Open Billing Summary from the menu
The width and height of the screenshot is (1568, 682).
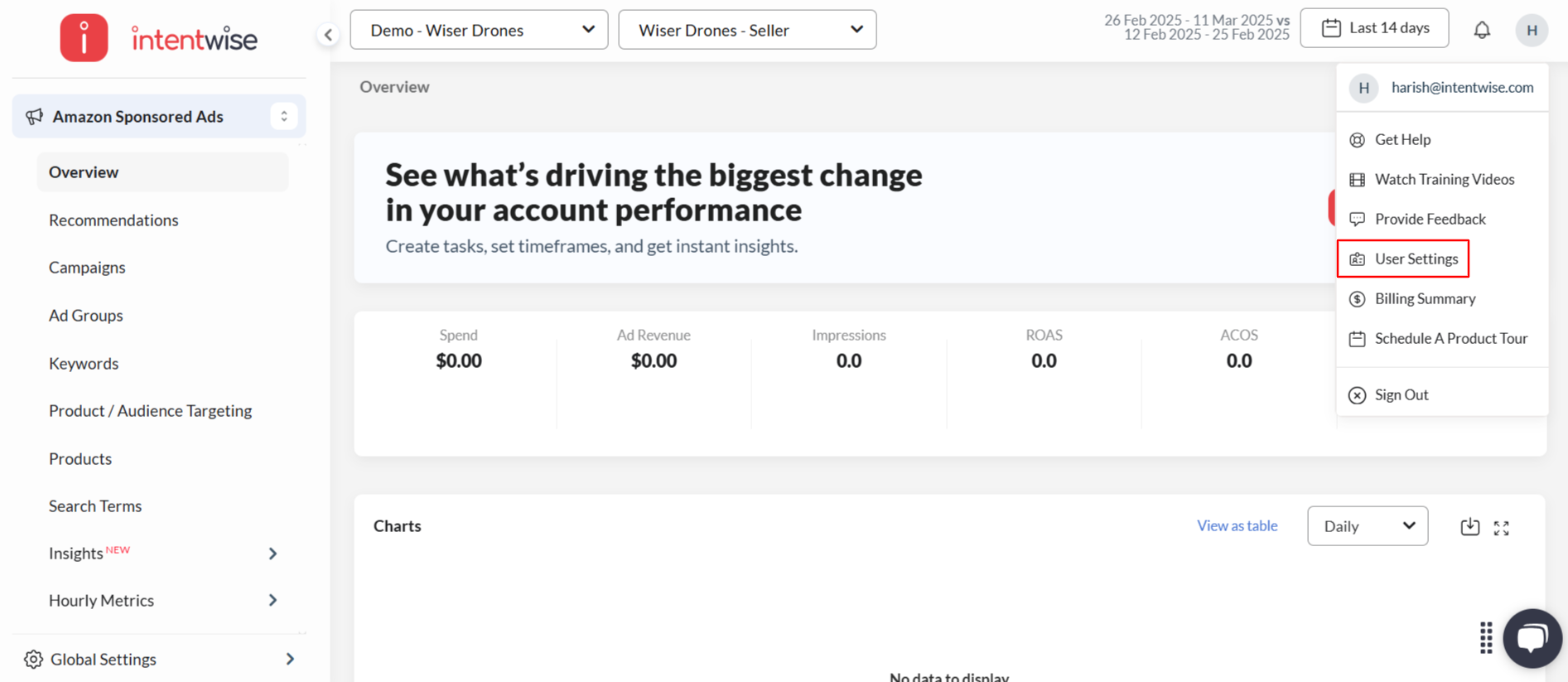[1442, 298]
